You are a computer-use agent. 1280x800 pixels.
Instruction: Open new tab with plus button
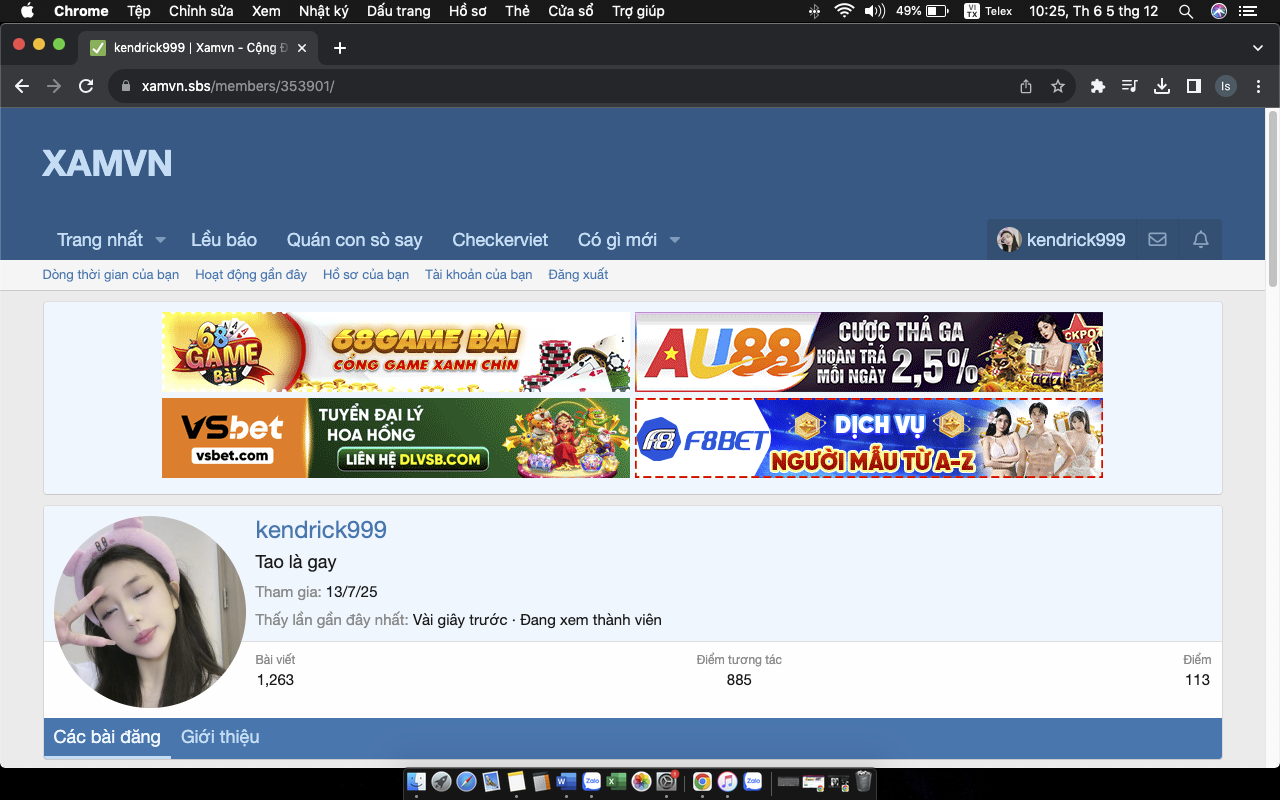(x=340, y=48)
